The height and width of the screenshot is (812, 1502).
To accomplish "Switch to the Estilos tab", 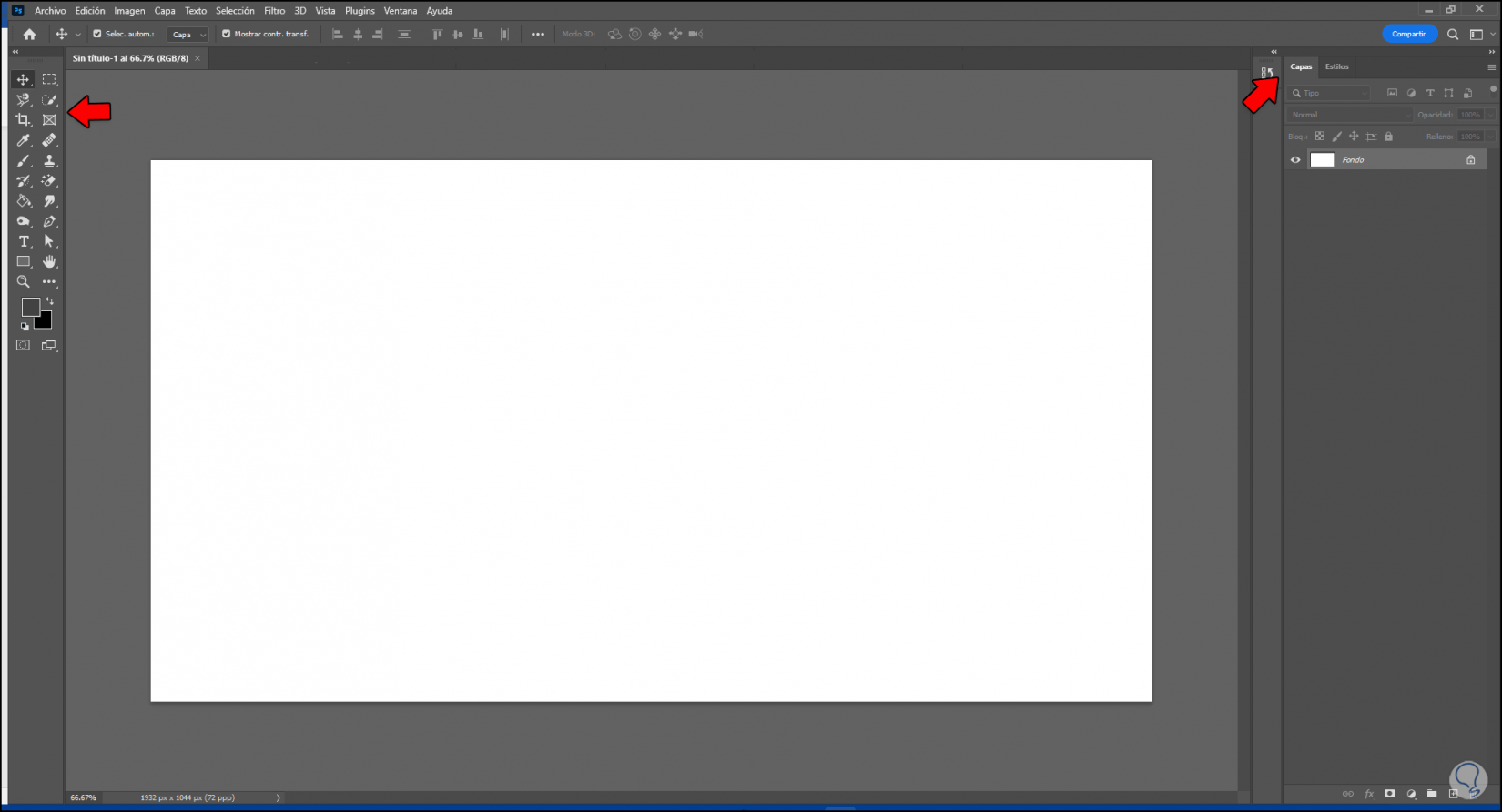I will pos(1337,66).
